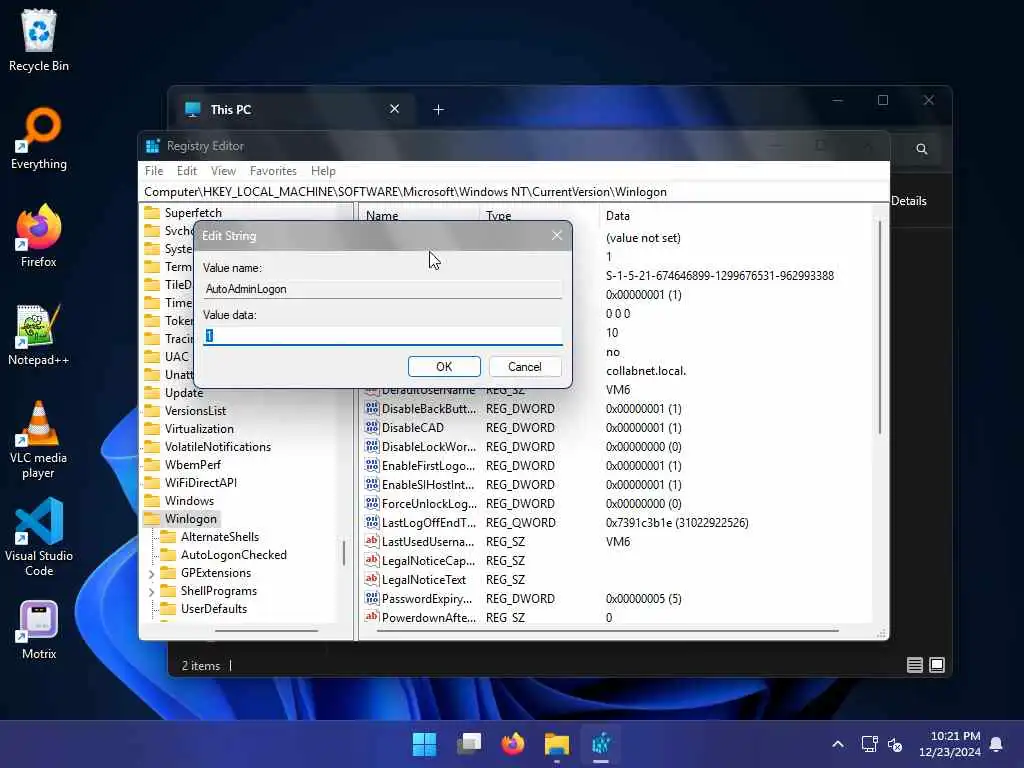Select the LastLogOffEndT... value
The height and width of the screenshot is (768, 1024).
(428, 522)
